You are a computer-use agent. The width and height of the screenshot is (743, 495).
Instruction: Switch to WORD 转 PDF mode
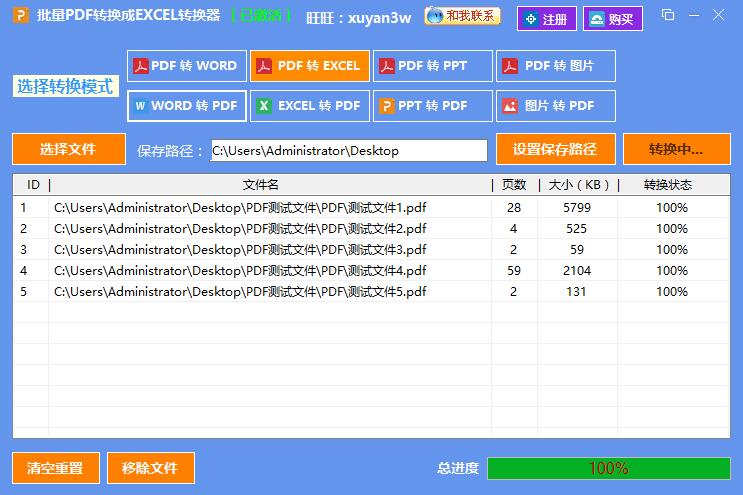point(187,105)
